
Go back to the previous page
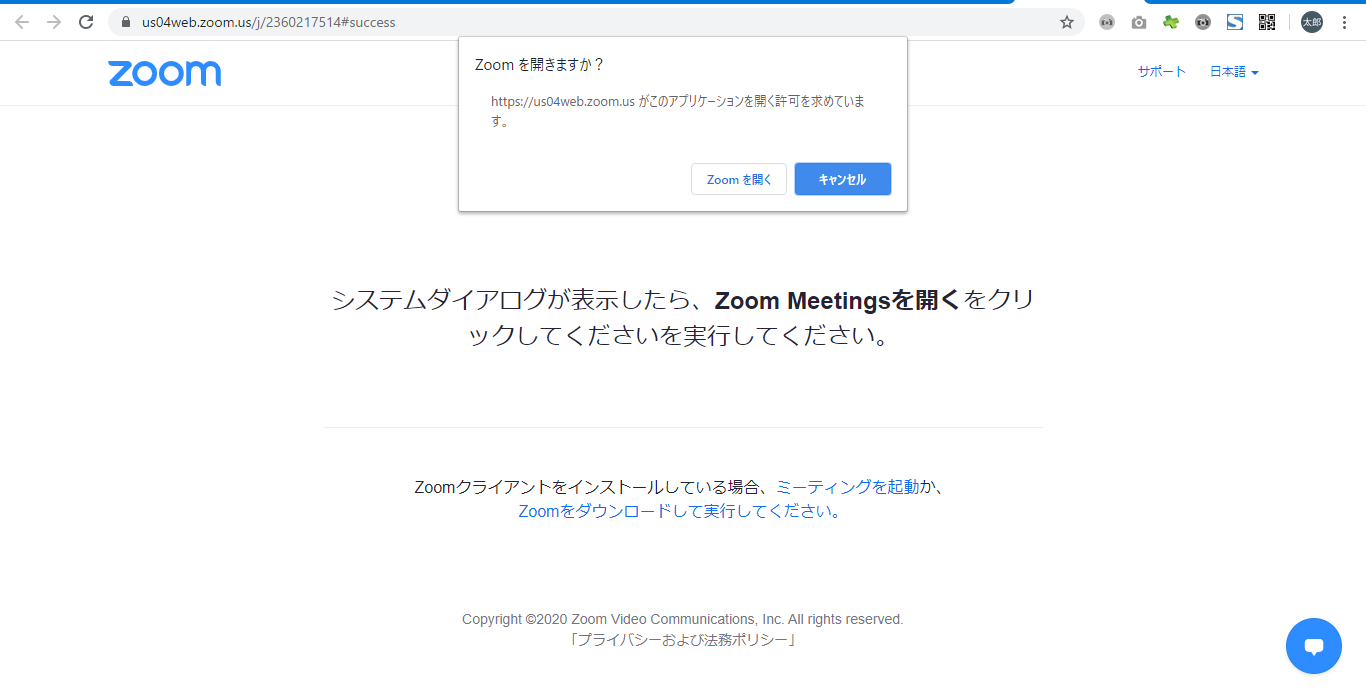point(22,22)
